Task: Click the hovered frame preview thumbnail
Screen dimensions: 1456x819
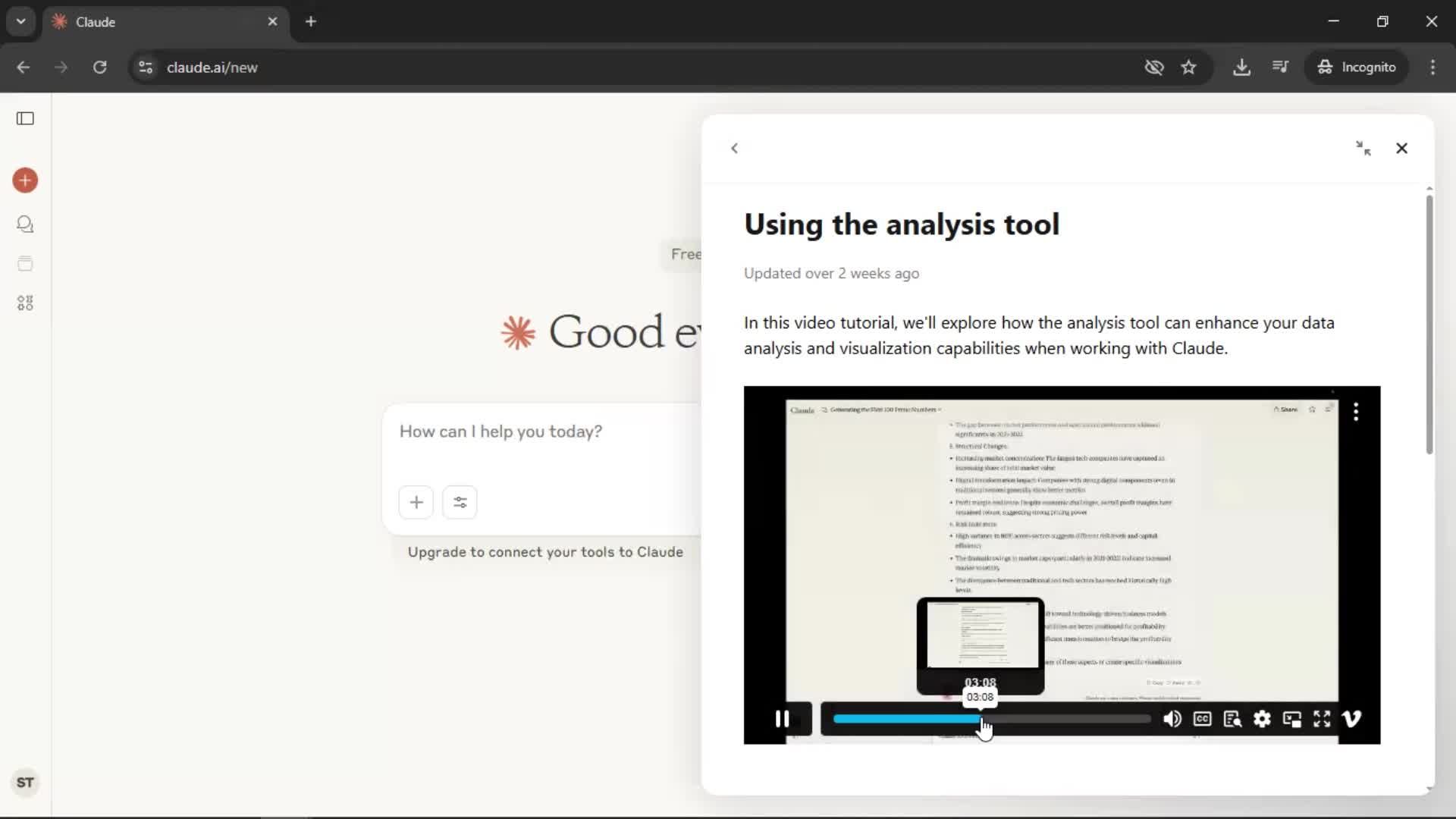Action: coord(981,637)
